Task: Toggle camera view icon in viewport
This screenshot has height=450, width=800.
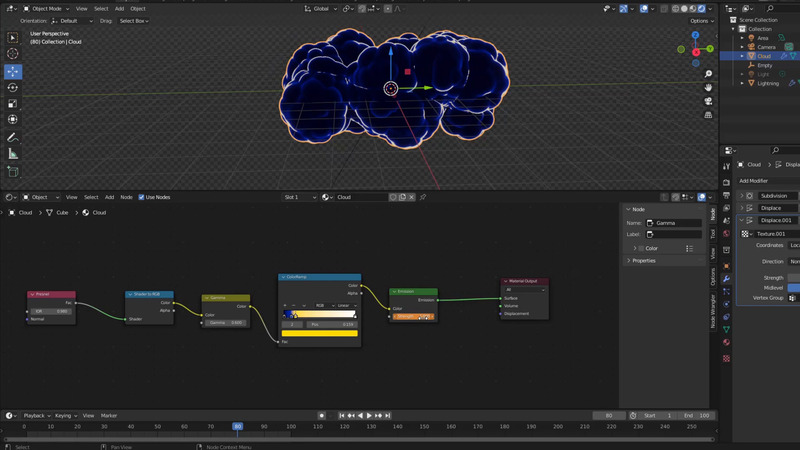Action: pyautogui.click(x=708, y=100)
